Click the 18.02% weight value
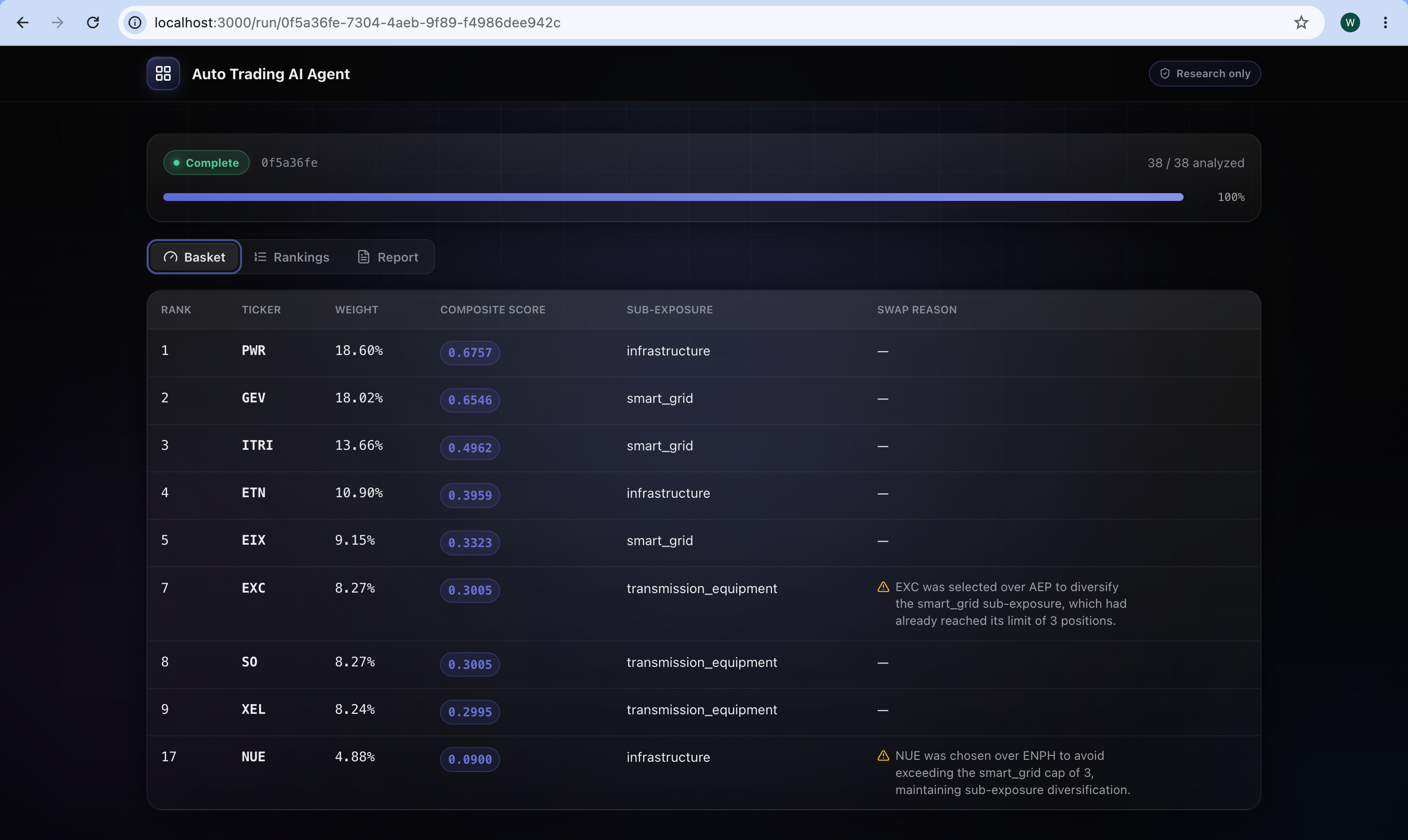The width and height of the screenshot is (1408, 840). [359, 398]
